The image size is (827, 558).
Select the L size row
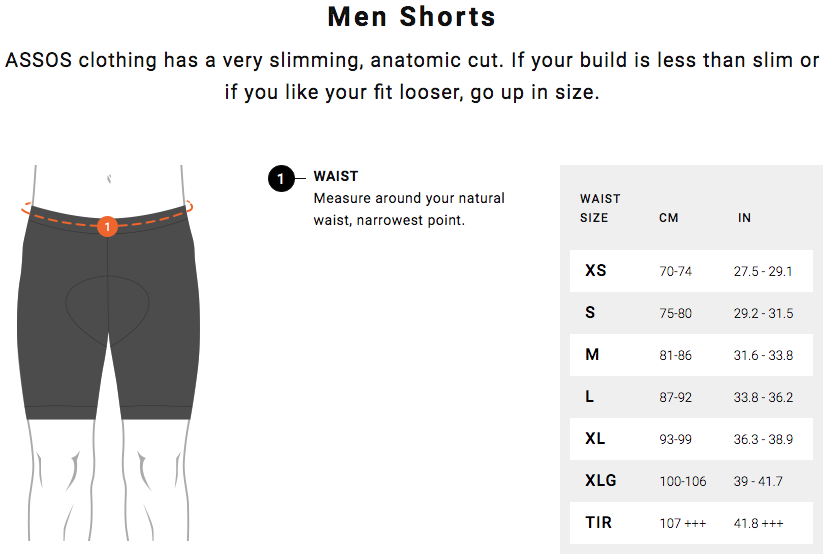[x=691, y=397]
